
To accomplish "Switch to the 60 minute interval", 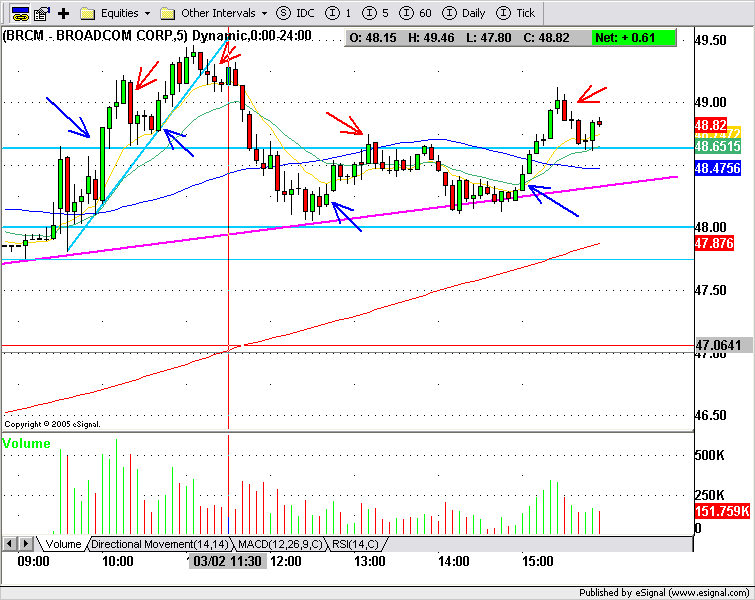I will [x=415, y=13].
